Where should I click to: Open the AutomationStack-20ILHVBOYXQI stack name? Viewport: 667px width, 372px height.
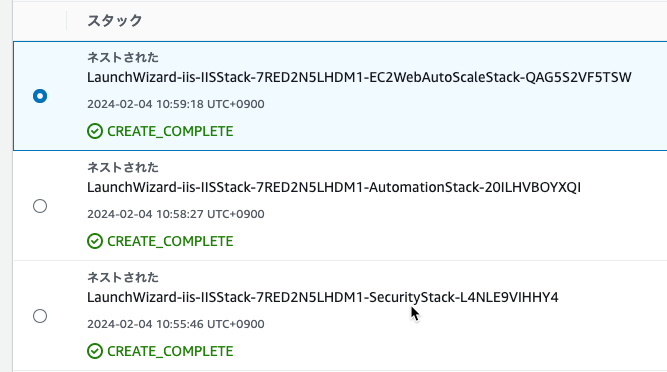(334, 187)
